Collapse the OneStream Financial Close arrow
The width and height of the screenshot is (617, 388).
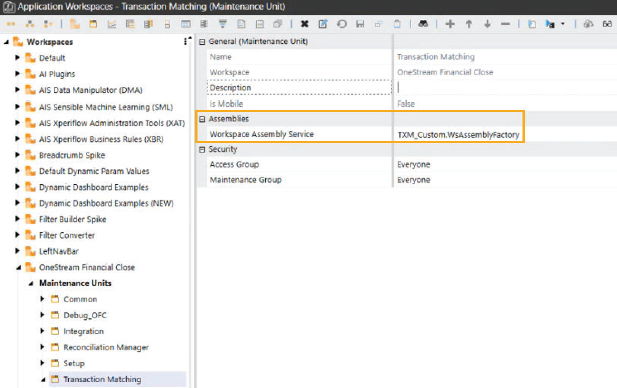point(18,268)
